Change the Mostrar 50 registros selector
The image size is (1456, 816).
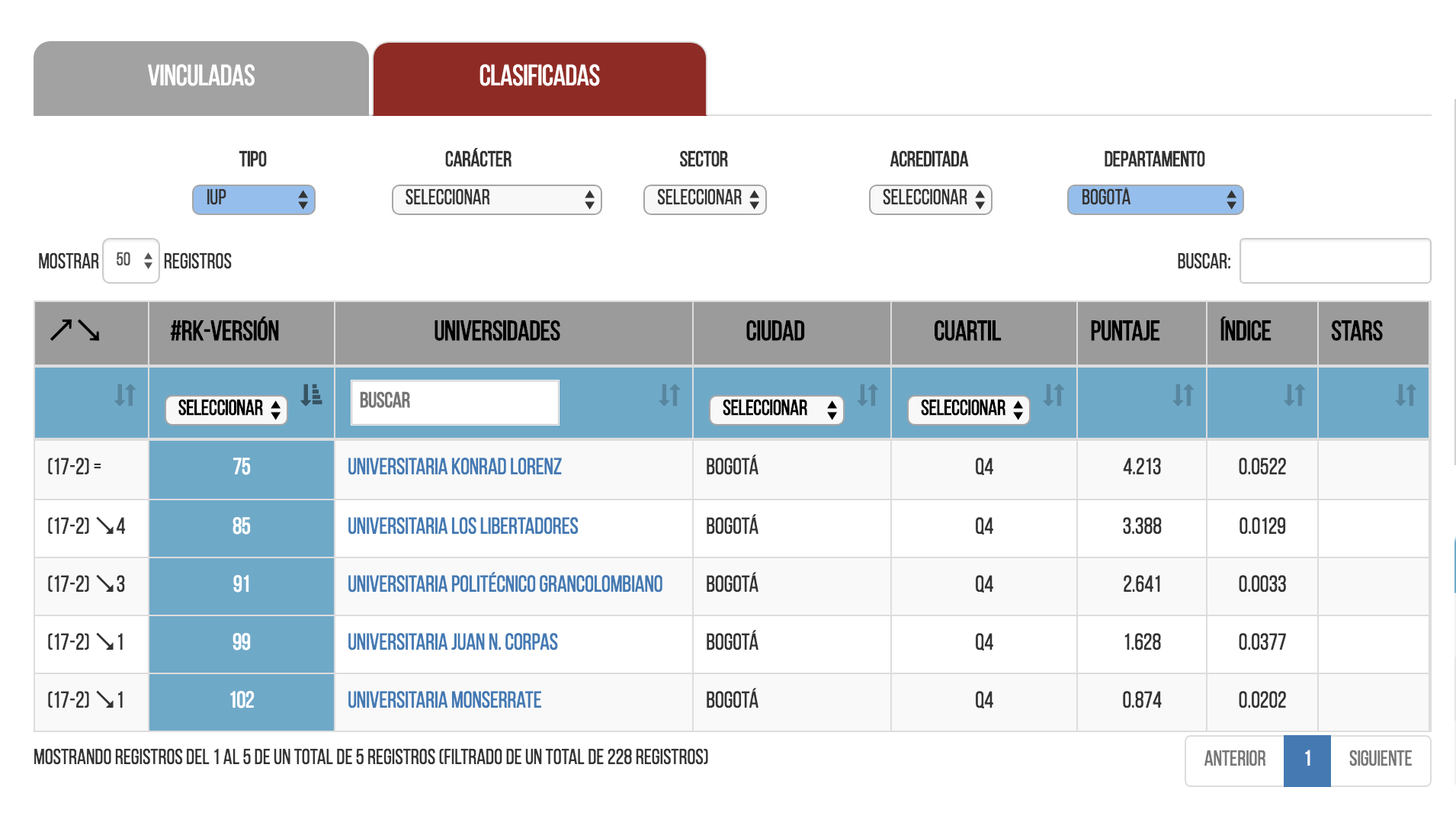pos(131,261)
